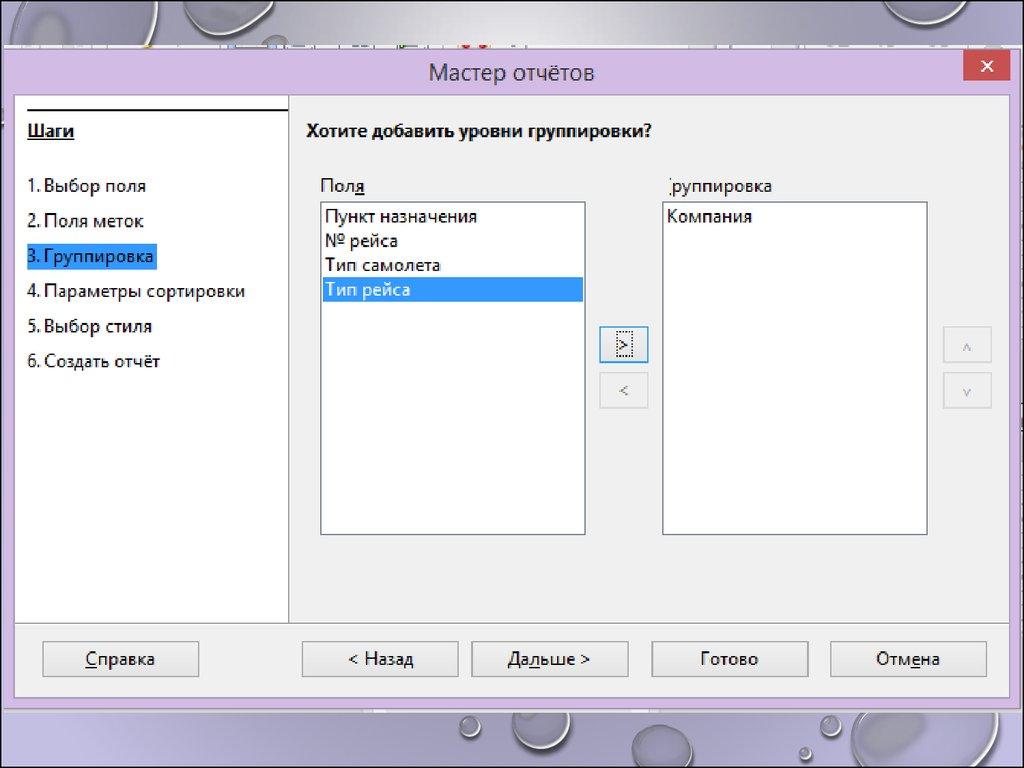This screenshot has height=768, width=1024.
Task: Select step 3 'Группировка'
Action: click(90, 257)
